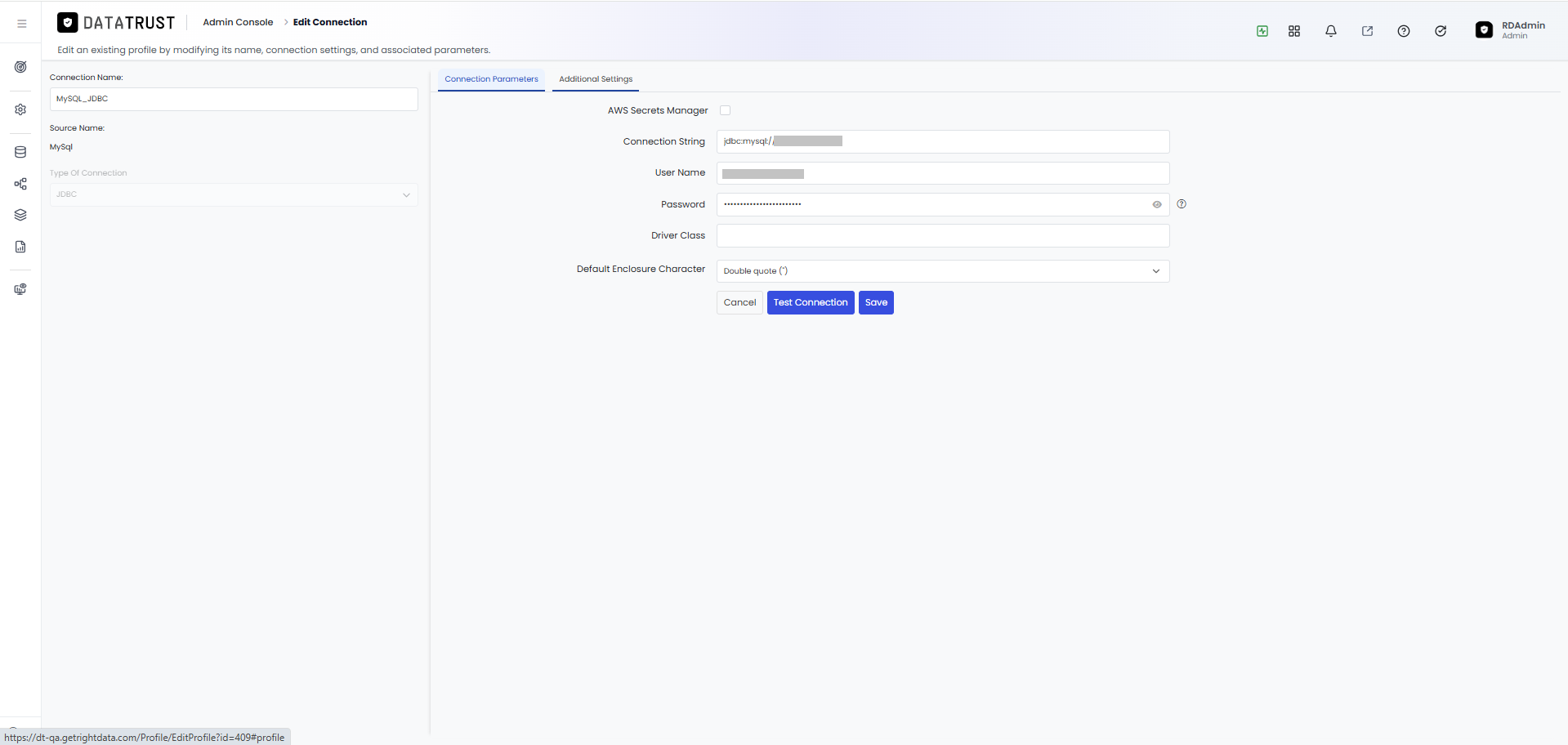
Task: Expand the Type Of Connection dropdown
Action: (234, 194)
